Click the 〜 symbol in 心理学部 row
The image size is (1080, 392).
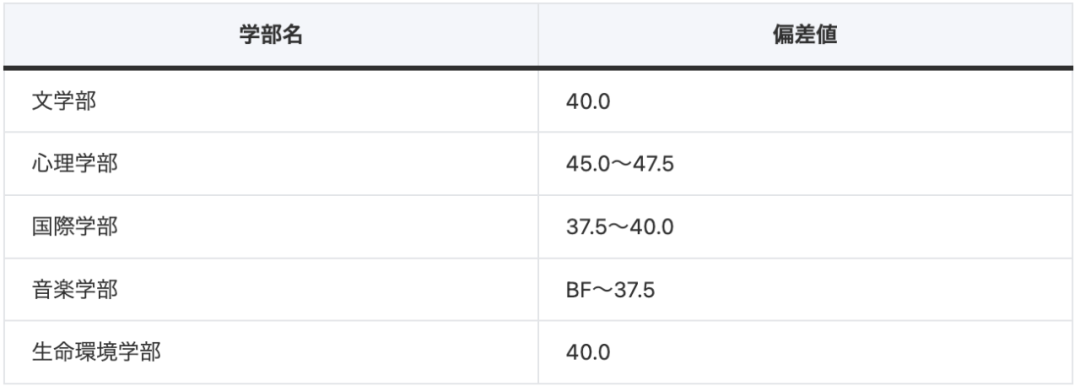coord(620,165)
